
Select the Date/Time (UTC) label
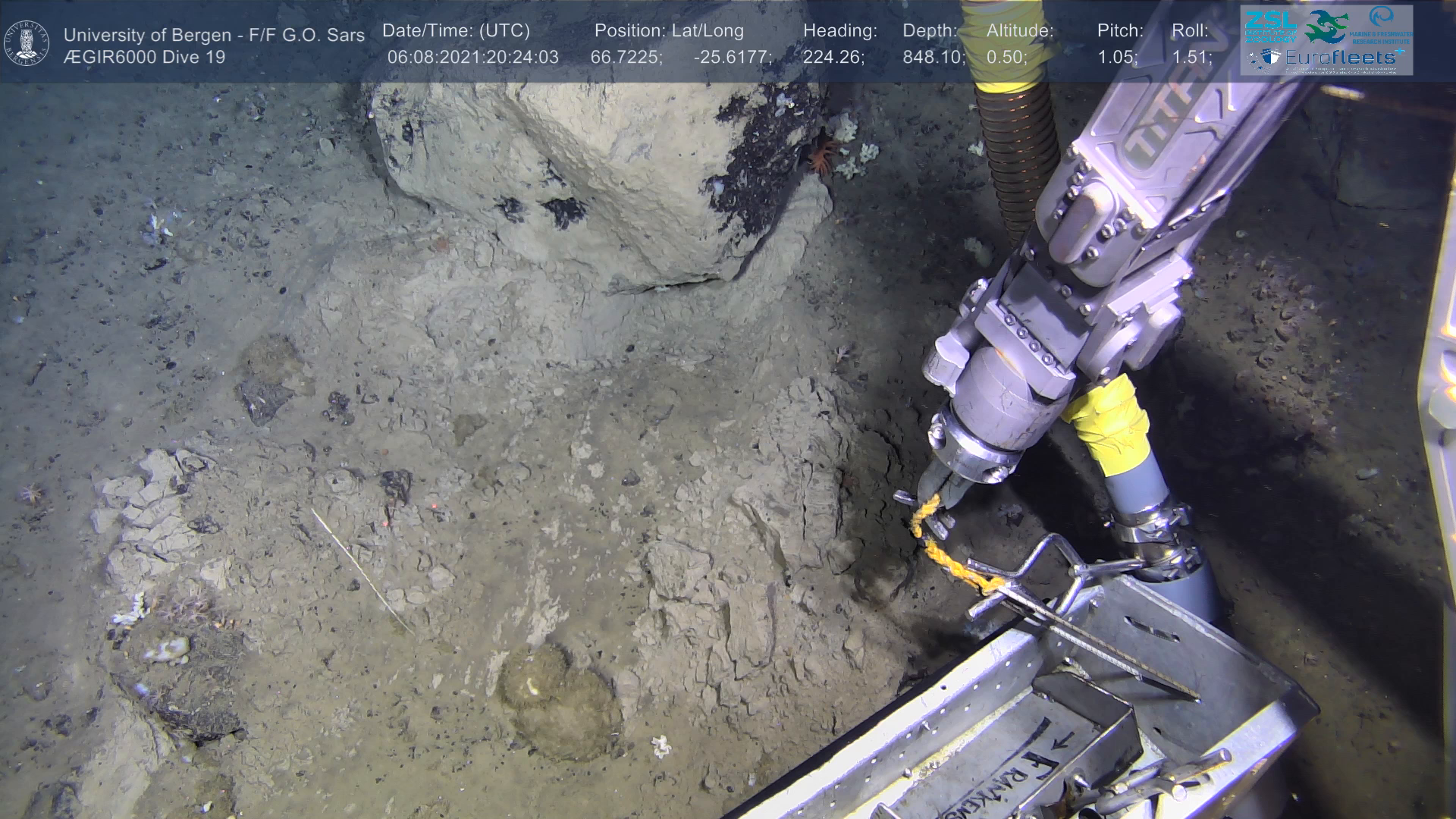[456, 31]
